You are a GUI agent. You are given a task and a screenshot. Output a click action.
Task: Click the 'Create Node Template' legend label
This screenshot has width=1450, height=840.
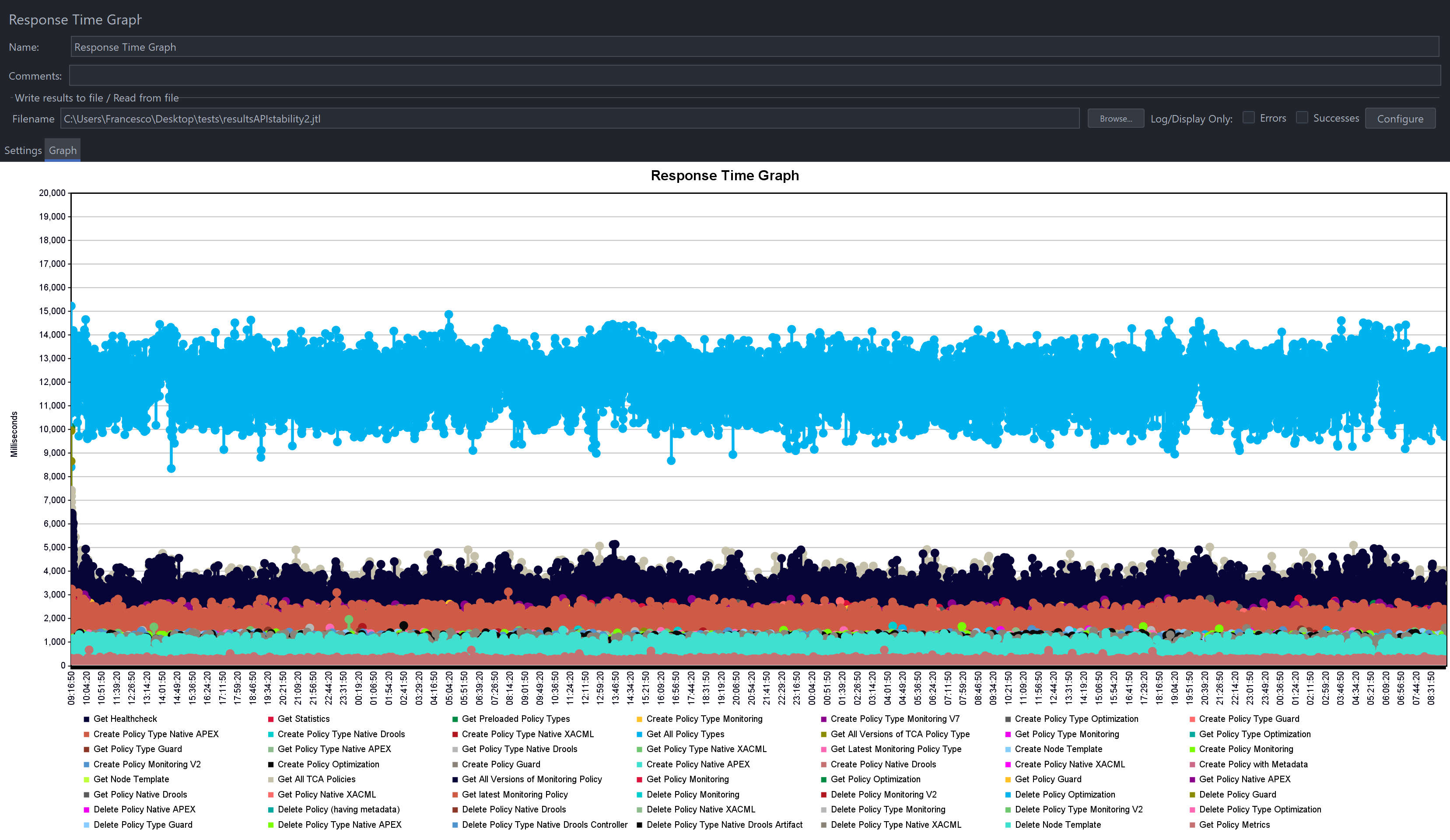1059,749
